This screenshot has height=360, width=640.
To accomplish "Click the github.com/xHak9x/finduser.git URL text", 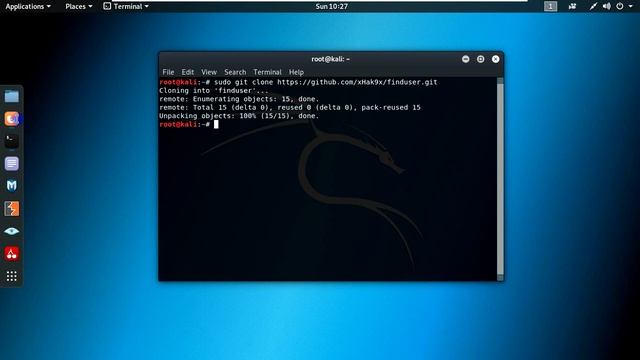I will [357, 82].
